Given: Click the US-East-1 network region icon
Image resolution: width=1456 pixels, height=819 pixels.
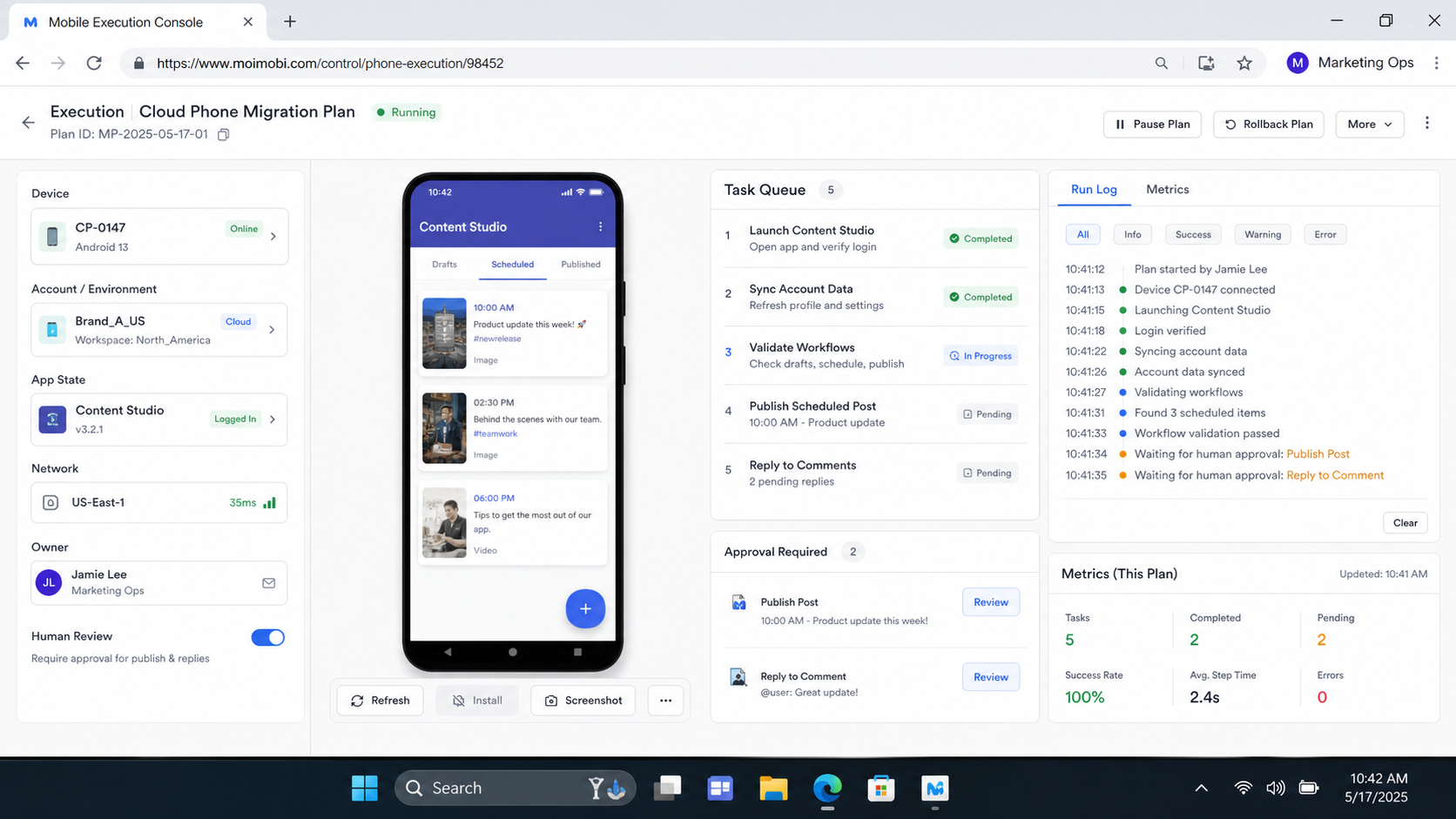Looking at the screenshot, I should [x=51, y=502].
